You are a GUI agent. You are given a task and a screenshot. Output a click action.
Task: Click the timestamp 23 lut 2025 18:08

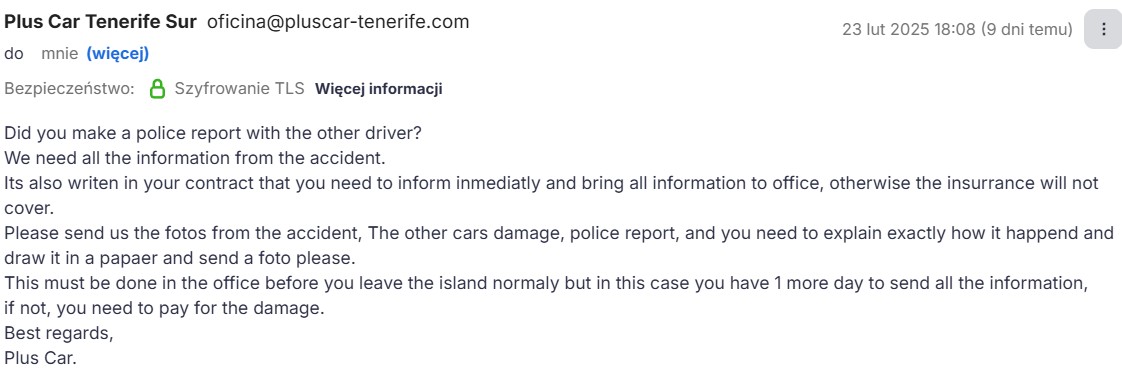click(x=907, y=29)
